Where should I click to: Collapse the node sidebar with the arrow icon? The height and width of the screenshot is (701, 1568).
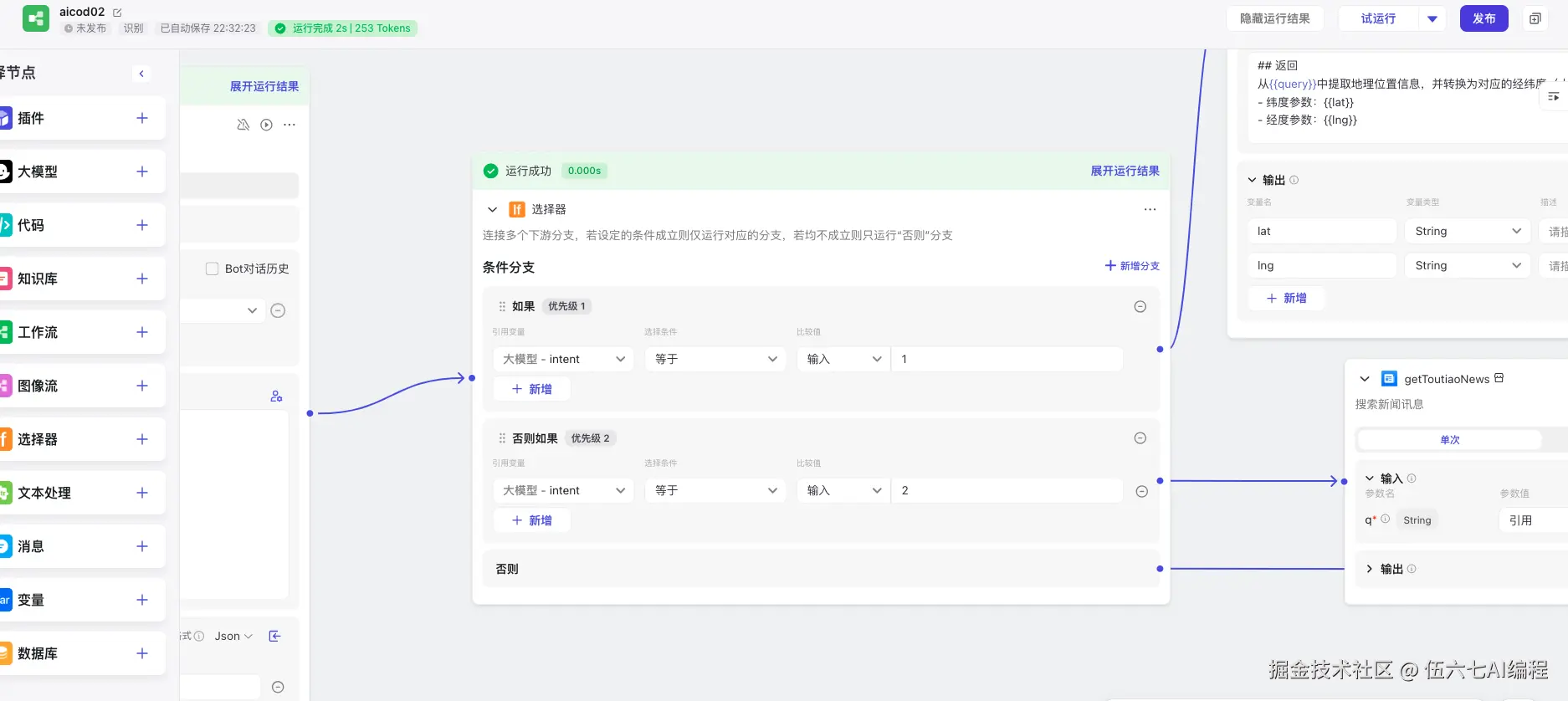141,74
